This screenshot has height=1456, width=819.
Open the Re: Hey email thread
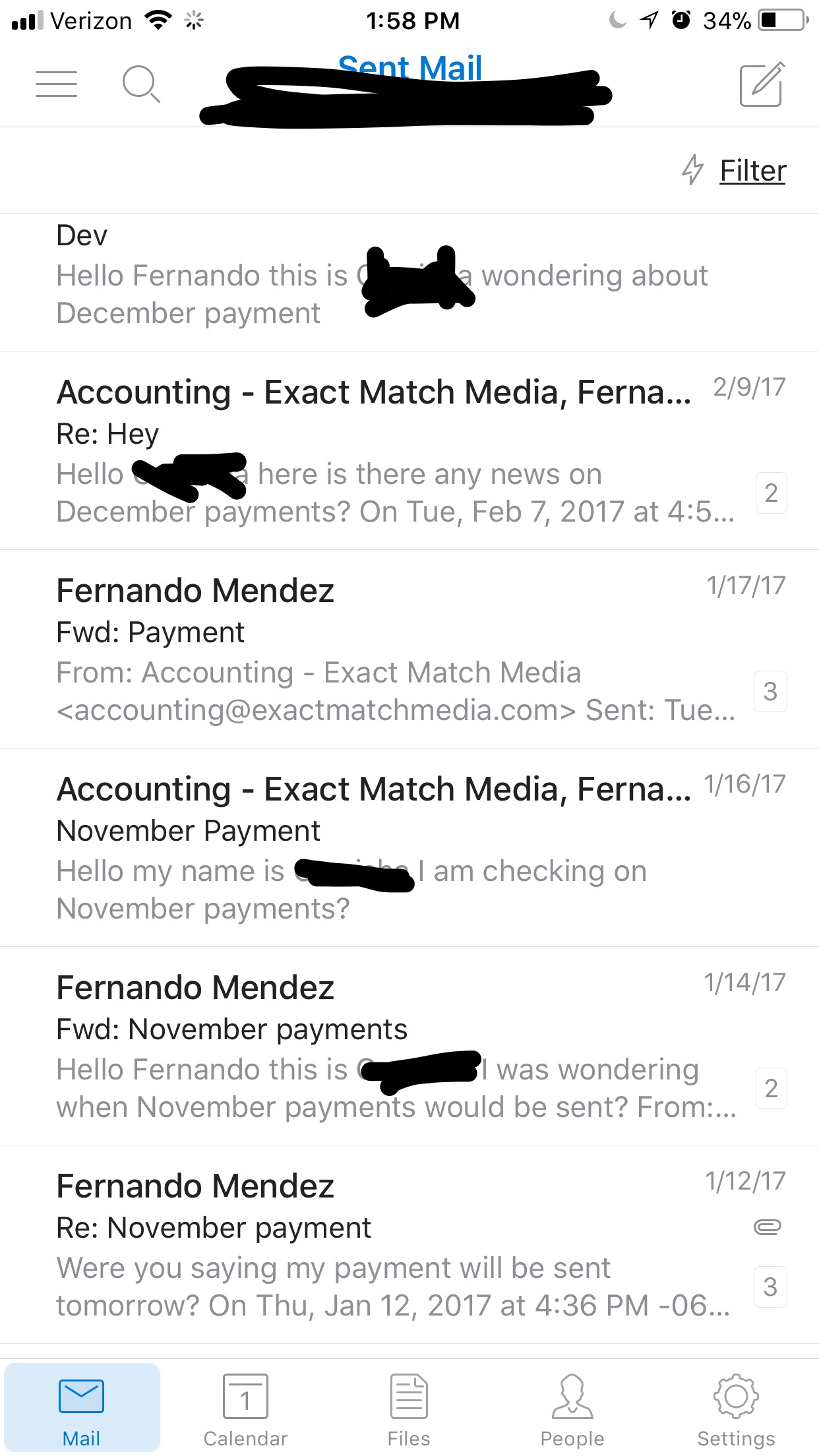pos(409,450)
